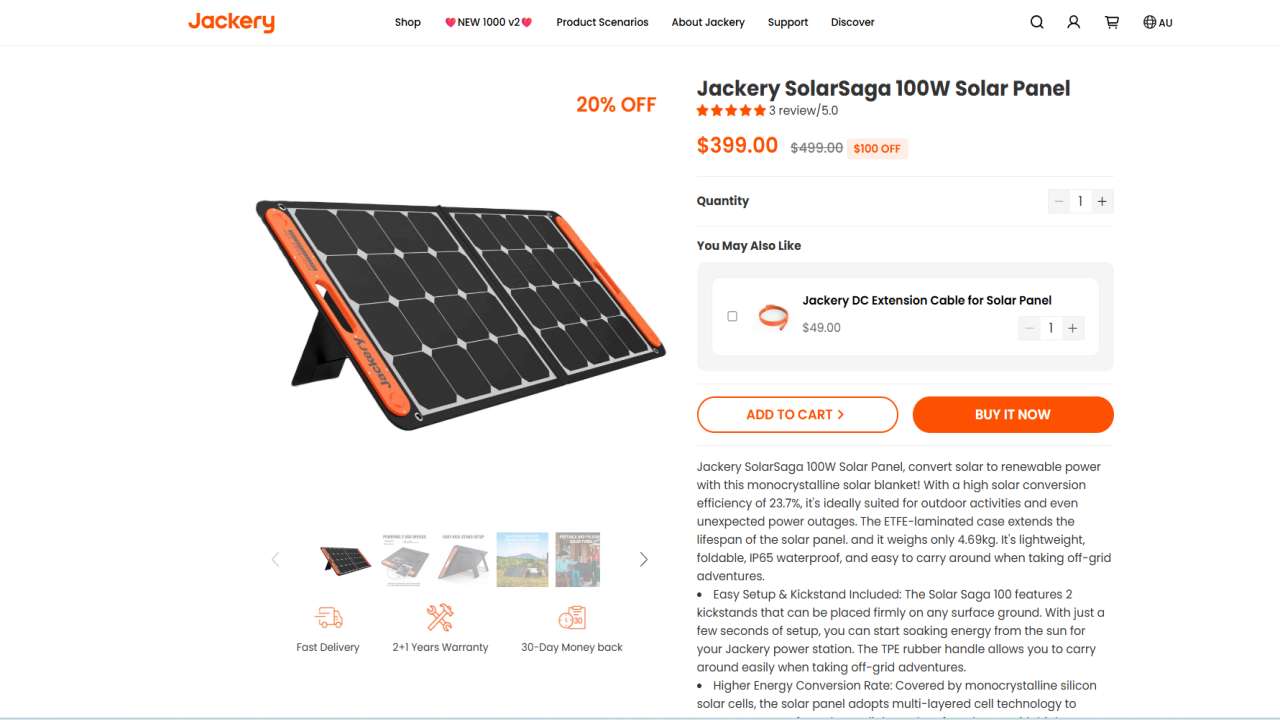Open the account sign-in icon
The height and width of the screenshot is (720, 1280).
click(1074, 21)
